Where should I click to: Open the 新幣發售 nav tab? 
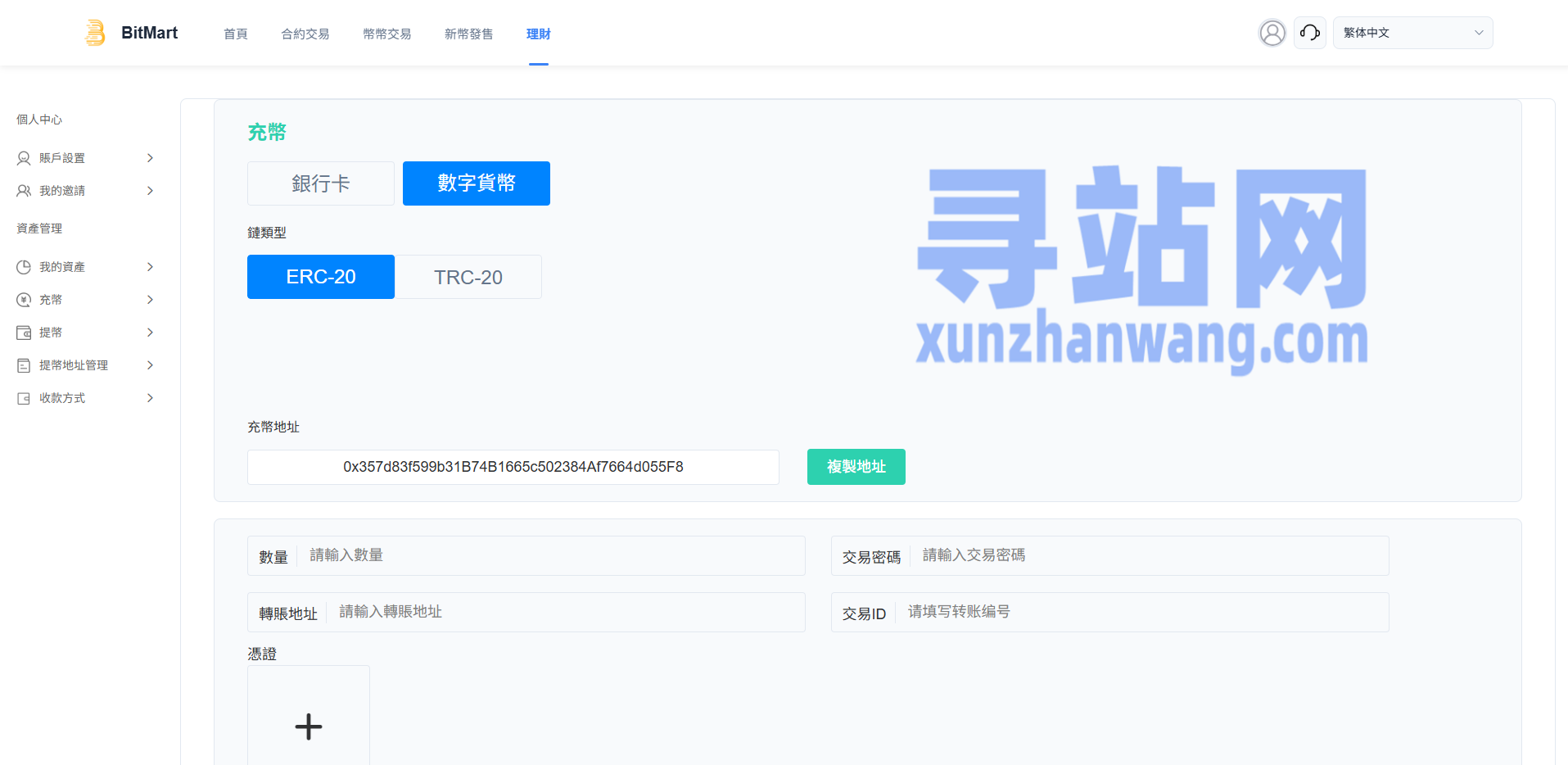click(x=468, y=34)
